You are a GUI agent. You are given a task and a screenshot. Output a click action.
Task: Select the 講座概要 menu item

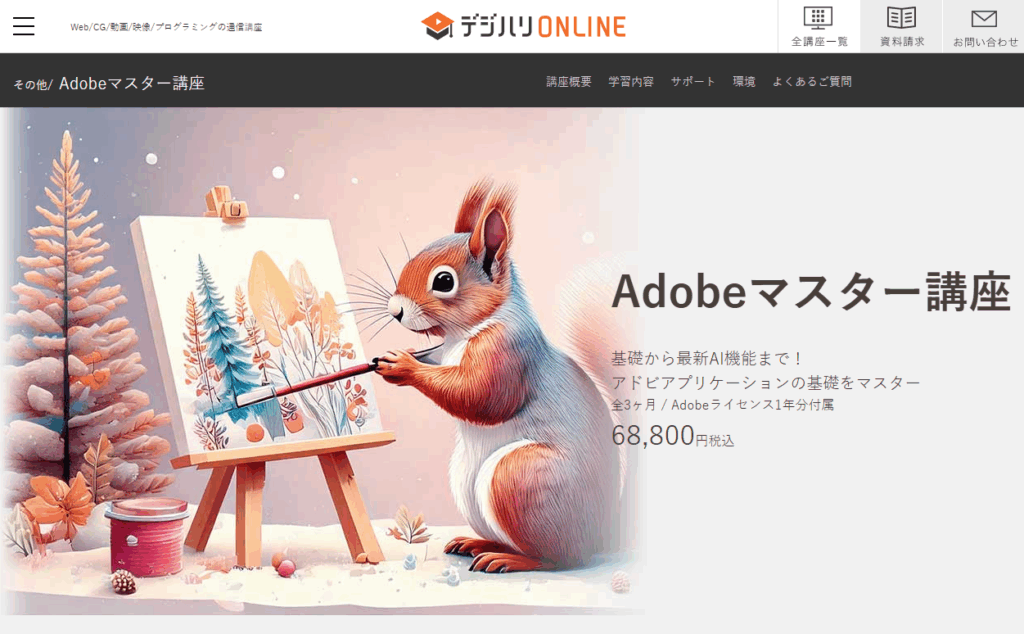(x=569, y=82)
